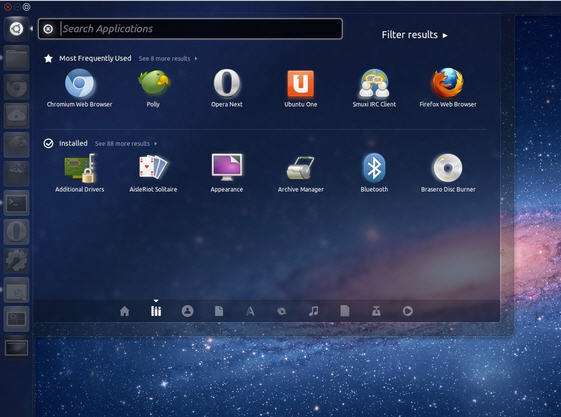Viewport: 561px width, 417px height.
Task: Open Bluetooth settings
Action: tap(374, 173)
